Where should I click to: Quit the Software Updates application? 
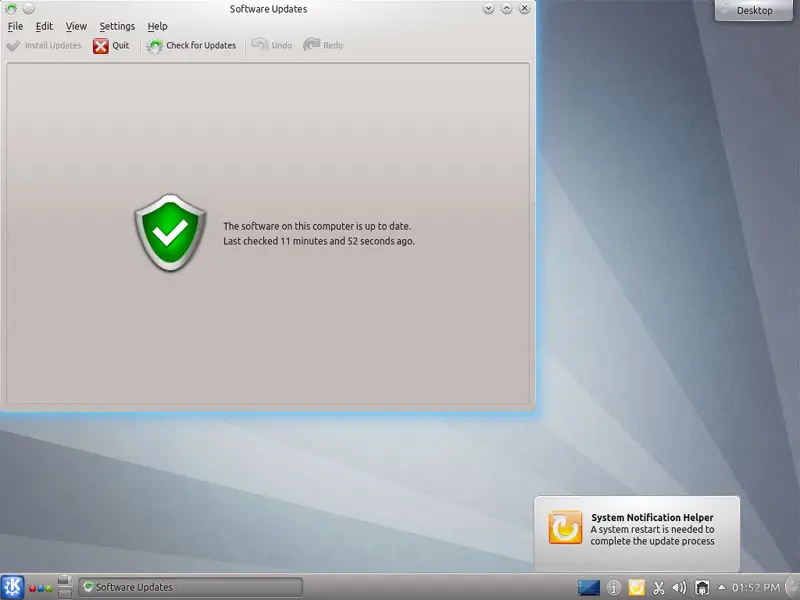[111, 45]
